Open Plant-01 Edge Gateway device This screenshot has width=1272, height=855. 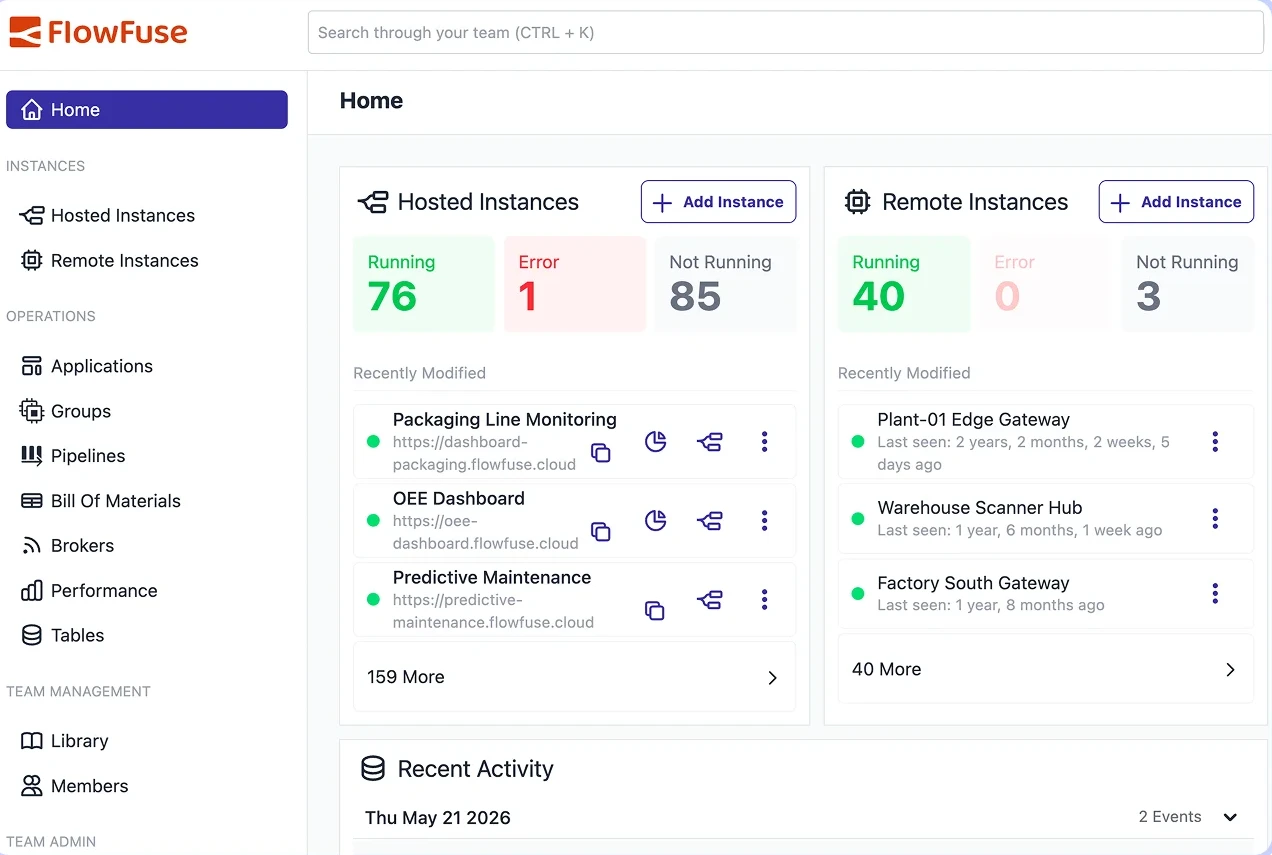coord(973,420)
